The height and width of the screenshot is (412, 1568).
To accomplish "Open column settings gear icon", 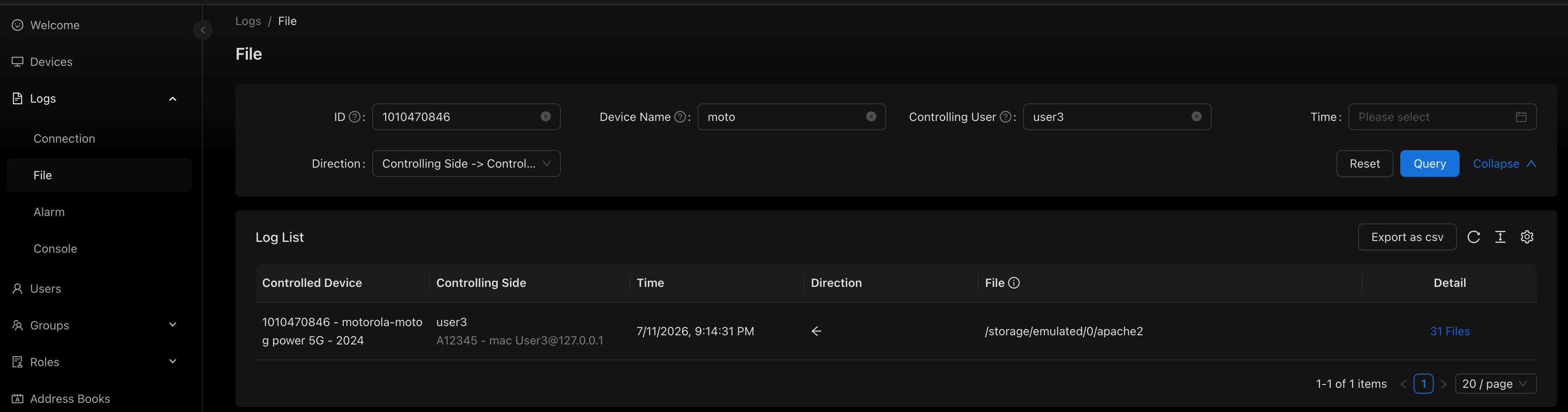I will pos(1527,237).
